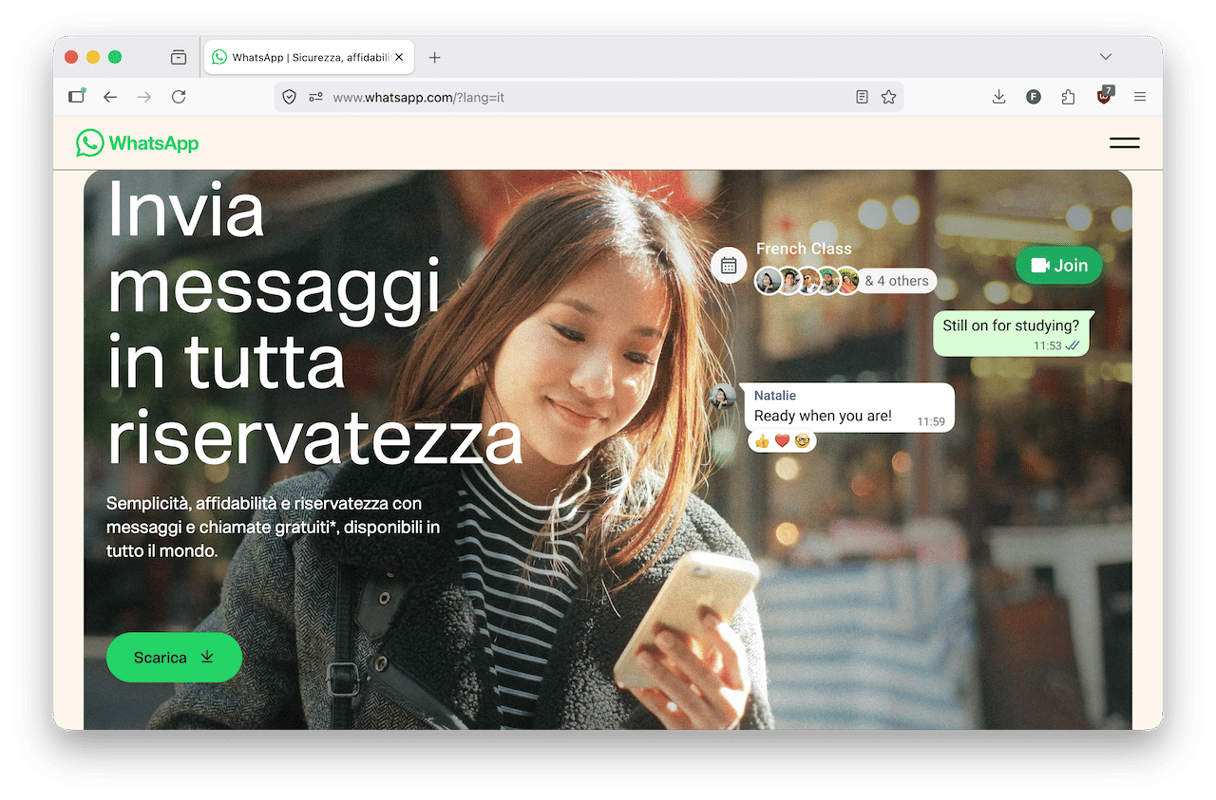Click the headline 'Invia messaggi in tutta riservatezza'
The image size is (1216, 800).
[x=314, y=323]
